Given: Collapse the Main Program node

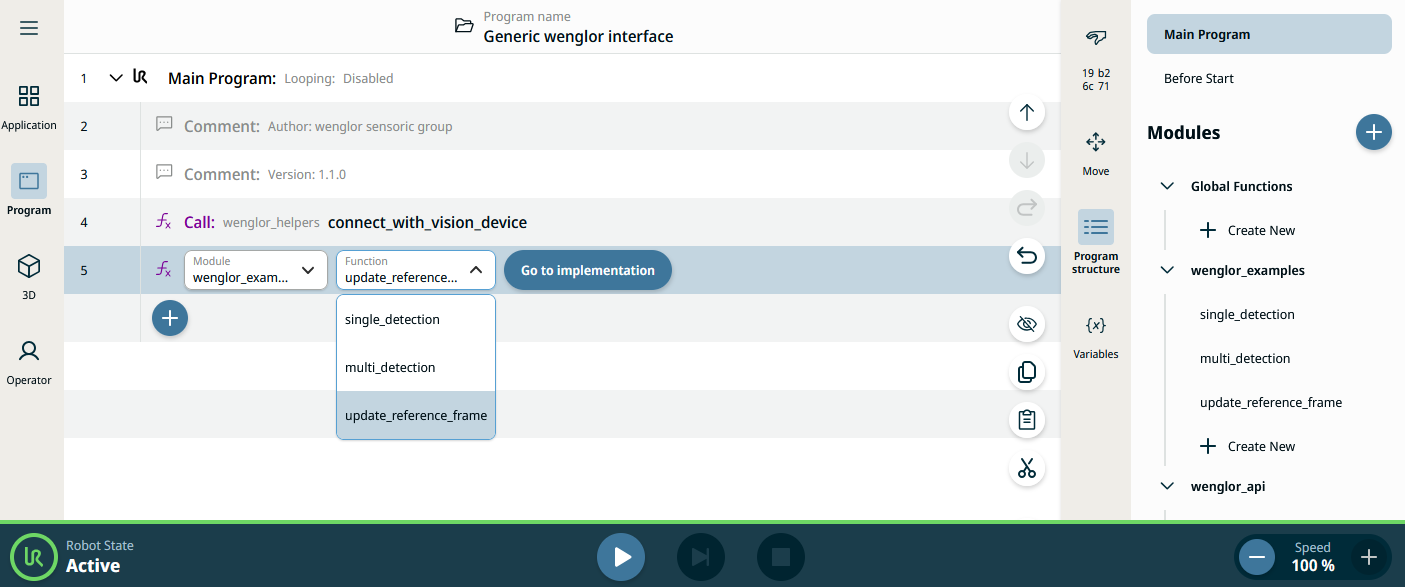Looking at the screenshot, I should pos(116,78).
